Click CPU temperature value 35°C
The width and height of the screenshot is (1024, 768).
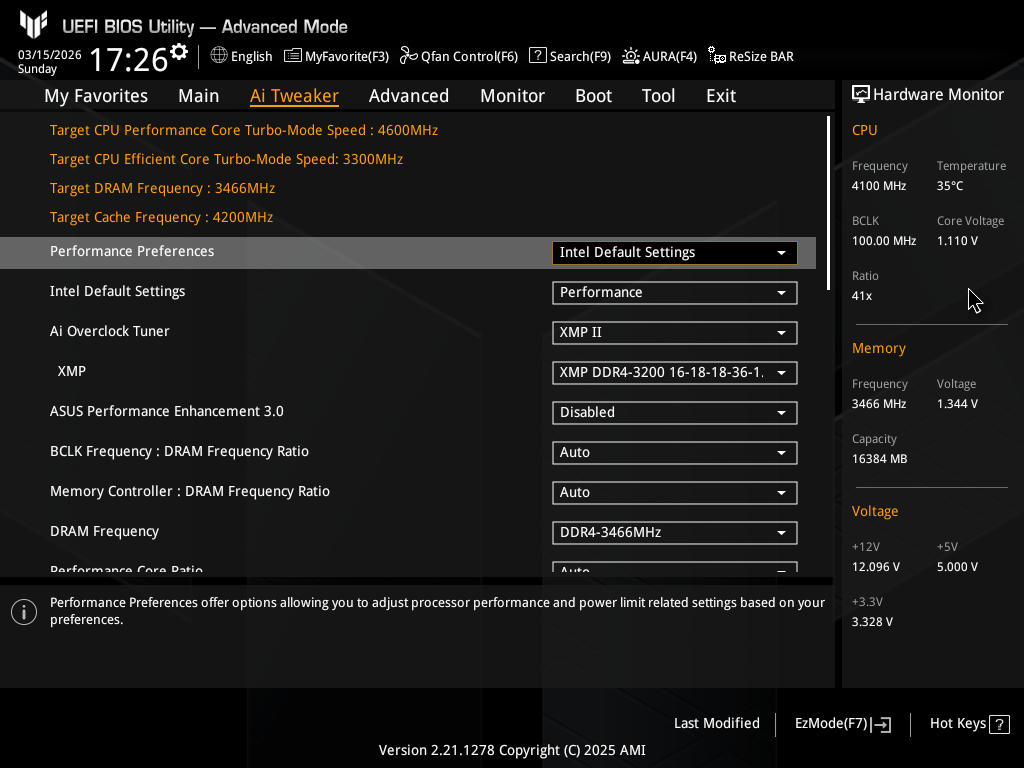(950, 186)
